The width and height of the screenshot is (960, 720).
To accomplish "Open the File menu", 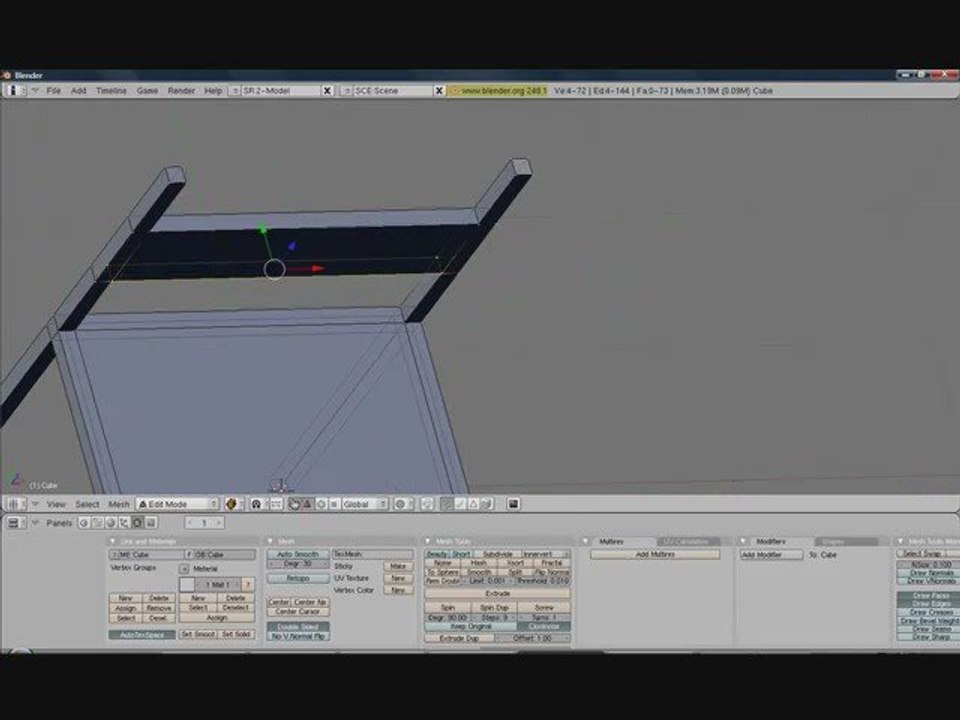I will [53, 91].
